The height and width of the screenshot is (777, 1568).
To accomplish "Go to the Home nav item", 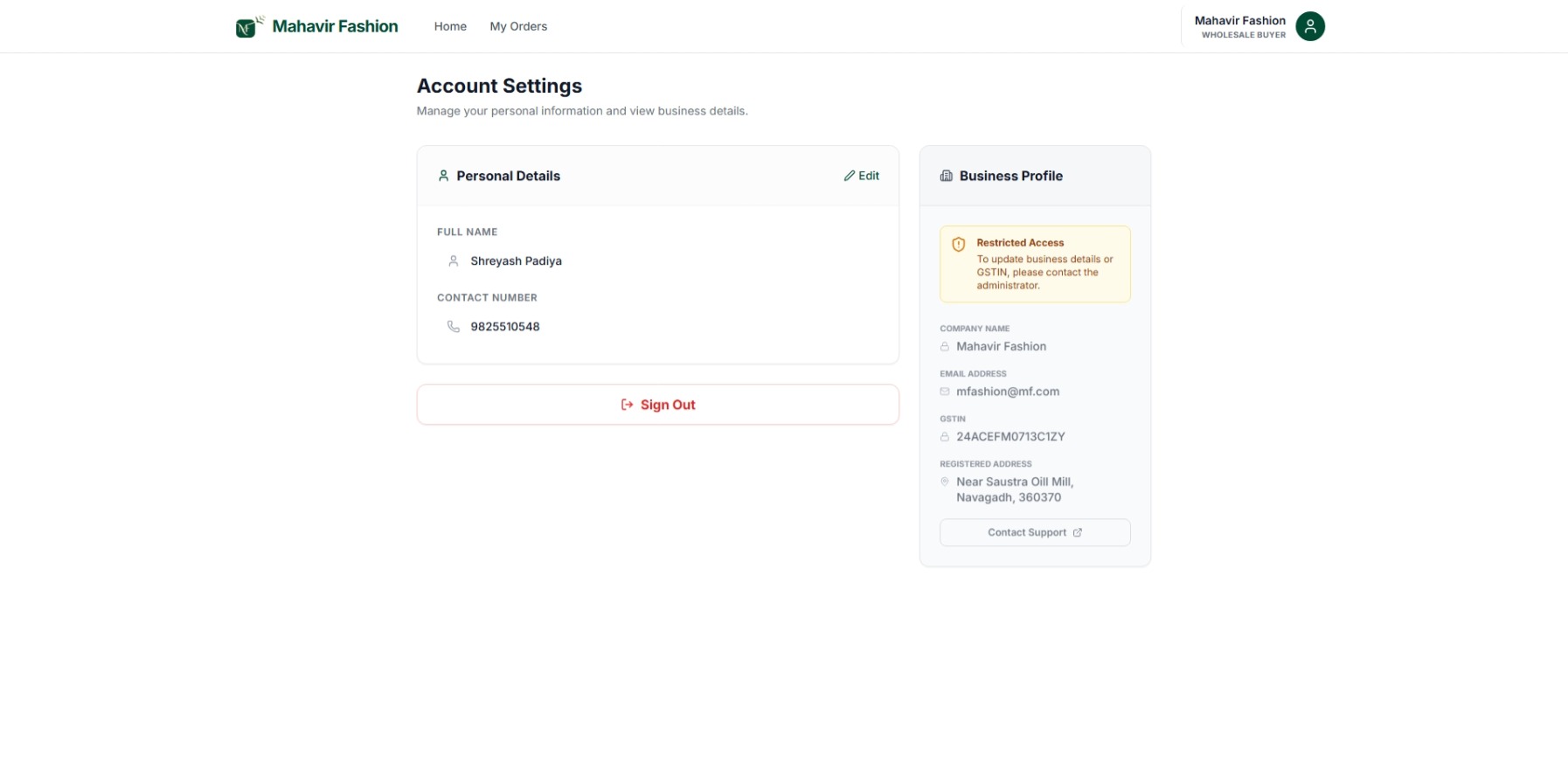I will point(450,26).
